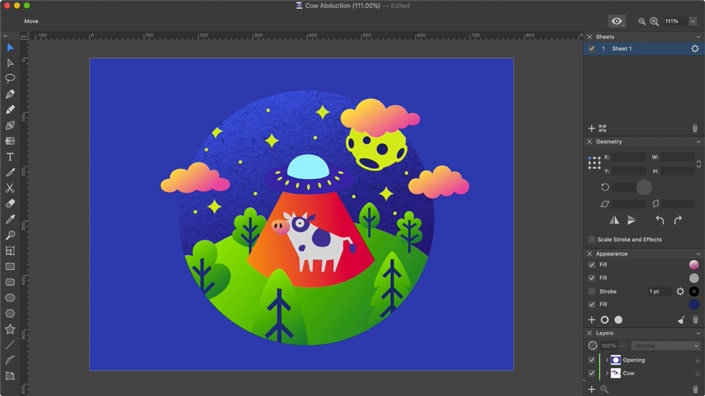Open stroke settings gear icon
The width and height of the screenshot is (705, 396).
680,291
